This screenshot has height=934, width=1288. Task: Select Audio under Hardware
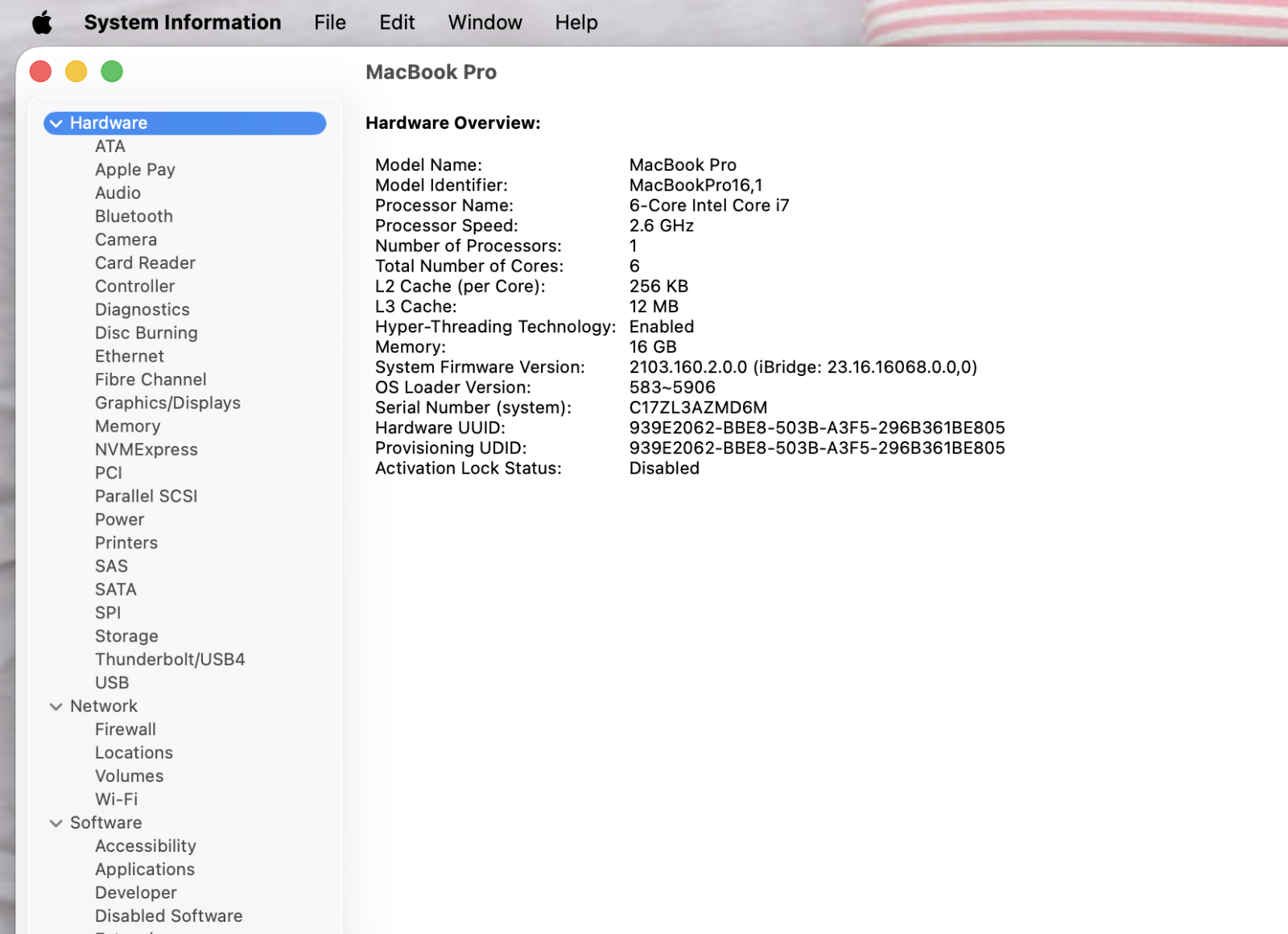tap(118, 193)
